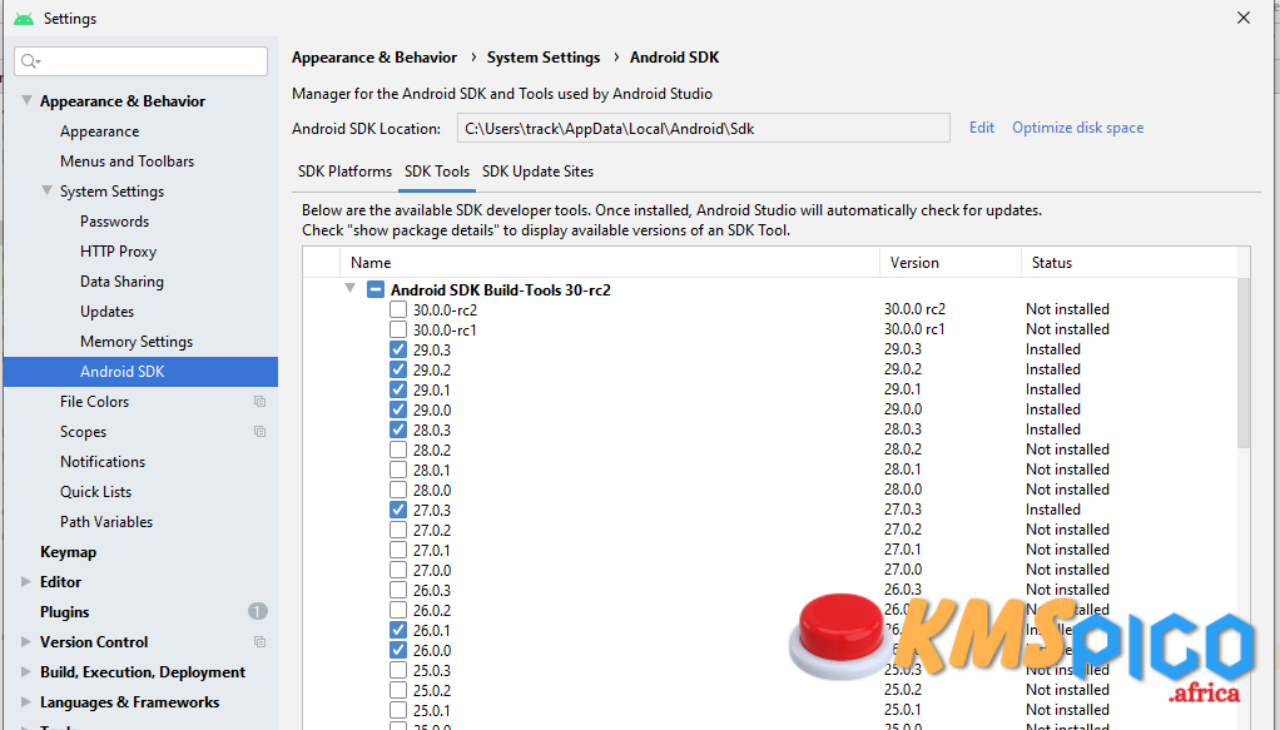Click the Android SDK Location path field

[x=704, y=128]
